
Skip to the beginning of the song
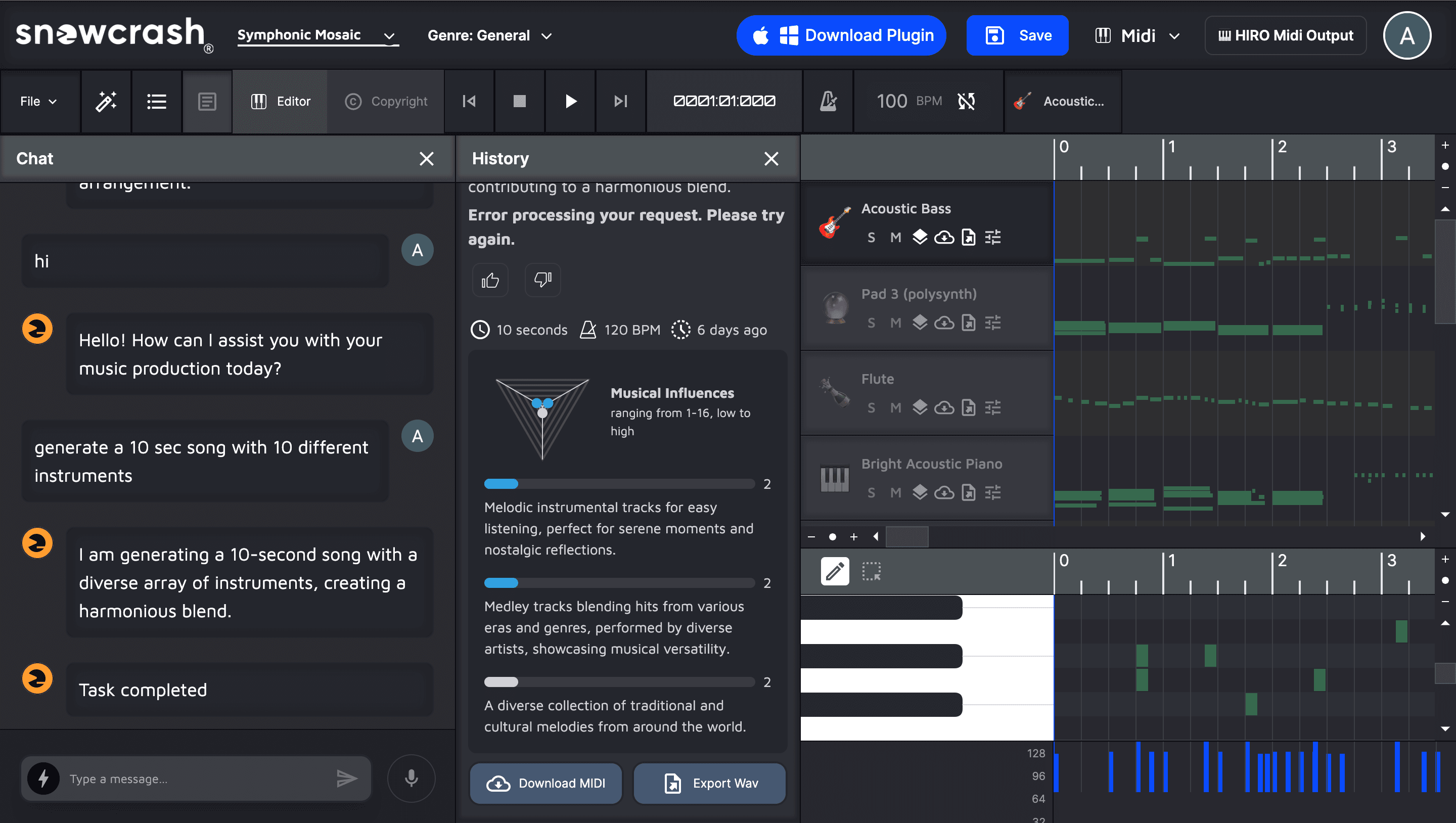click(x=469, y=101)
